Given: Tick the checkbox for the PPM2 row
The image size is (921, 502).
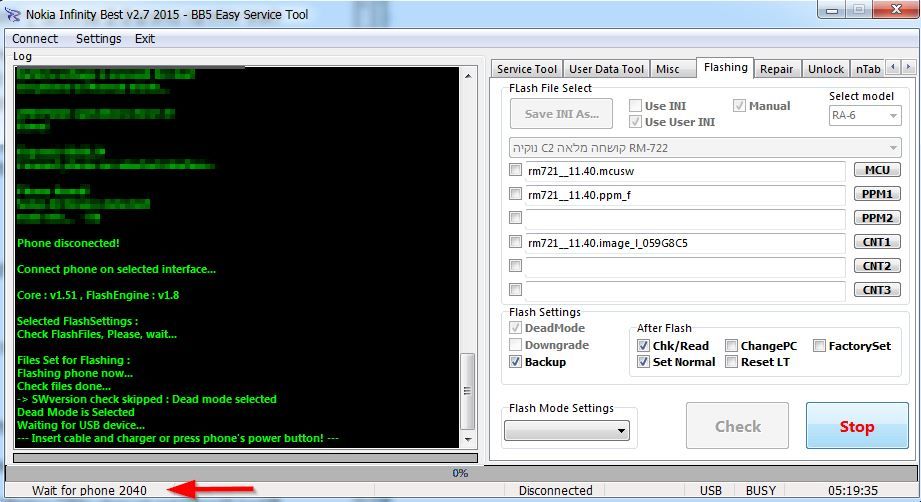Looking at the screenshot, I should [515, 218].
